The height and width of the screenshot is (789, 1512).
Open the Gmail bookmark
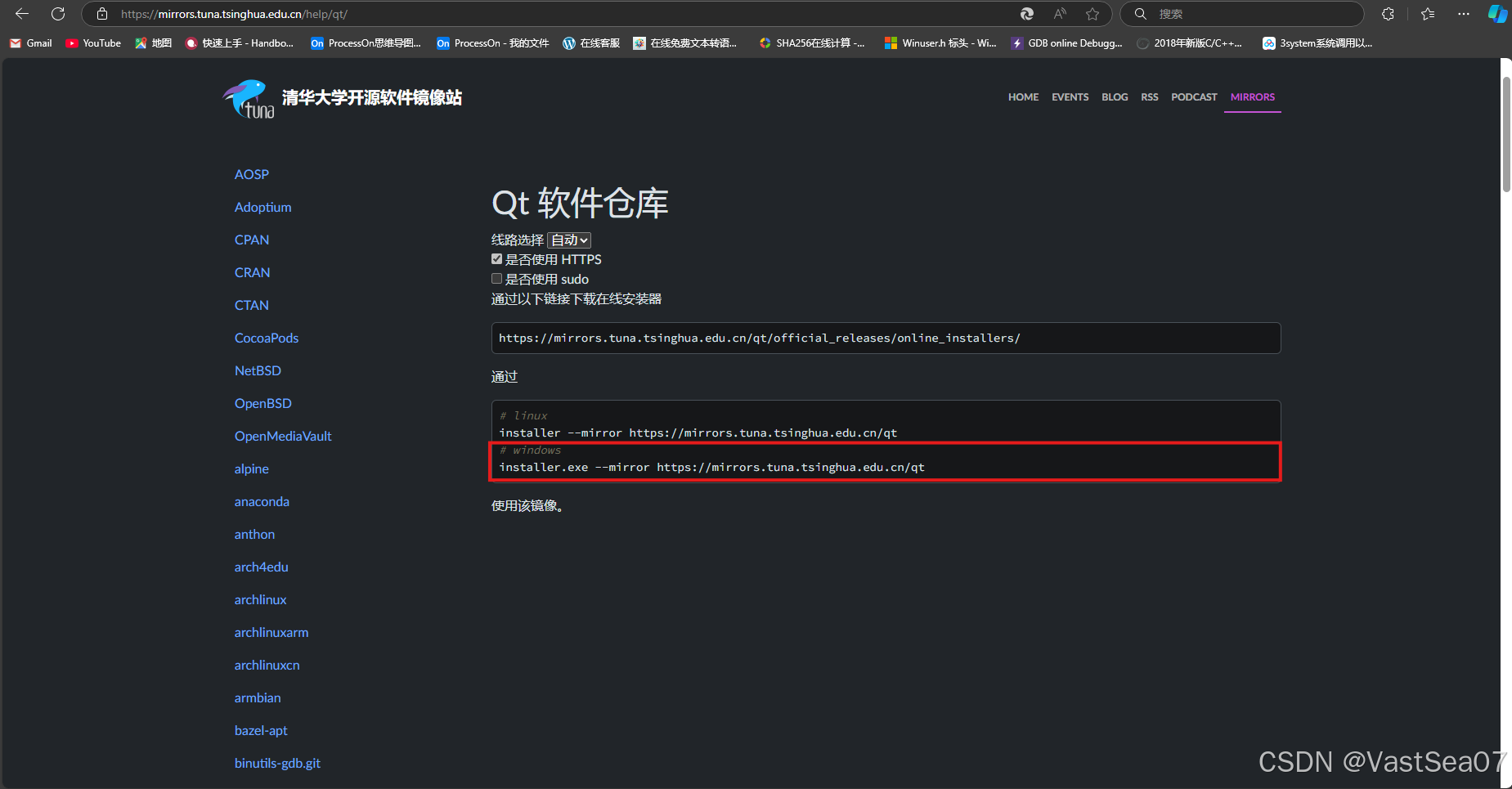(31, 43)
